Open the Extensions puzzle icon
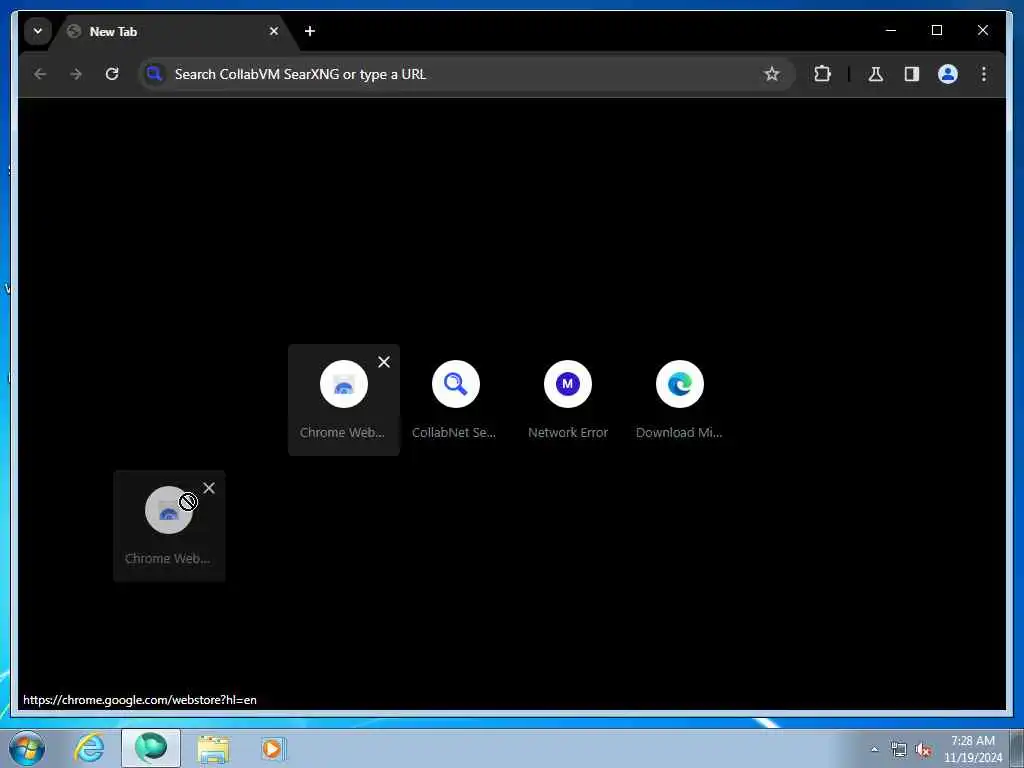This screenshot has width=1024, height=768. pyautogui.click(x=822, y=74)
